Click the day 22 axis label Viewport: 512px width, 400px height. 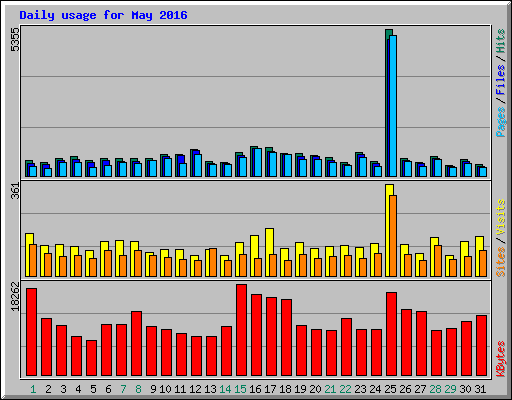[x=345, y=389]
